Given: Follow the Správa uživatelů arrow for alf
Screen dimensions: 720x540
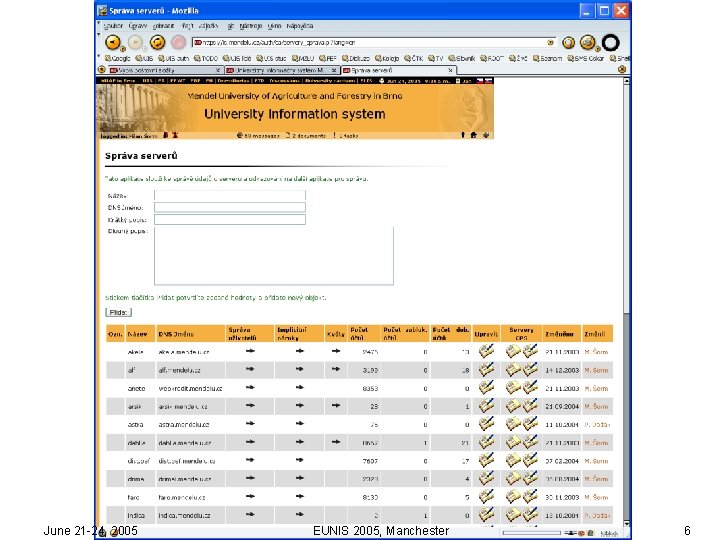Looking at the screenshot, I should 250,369.
